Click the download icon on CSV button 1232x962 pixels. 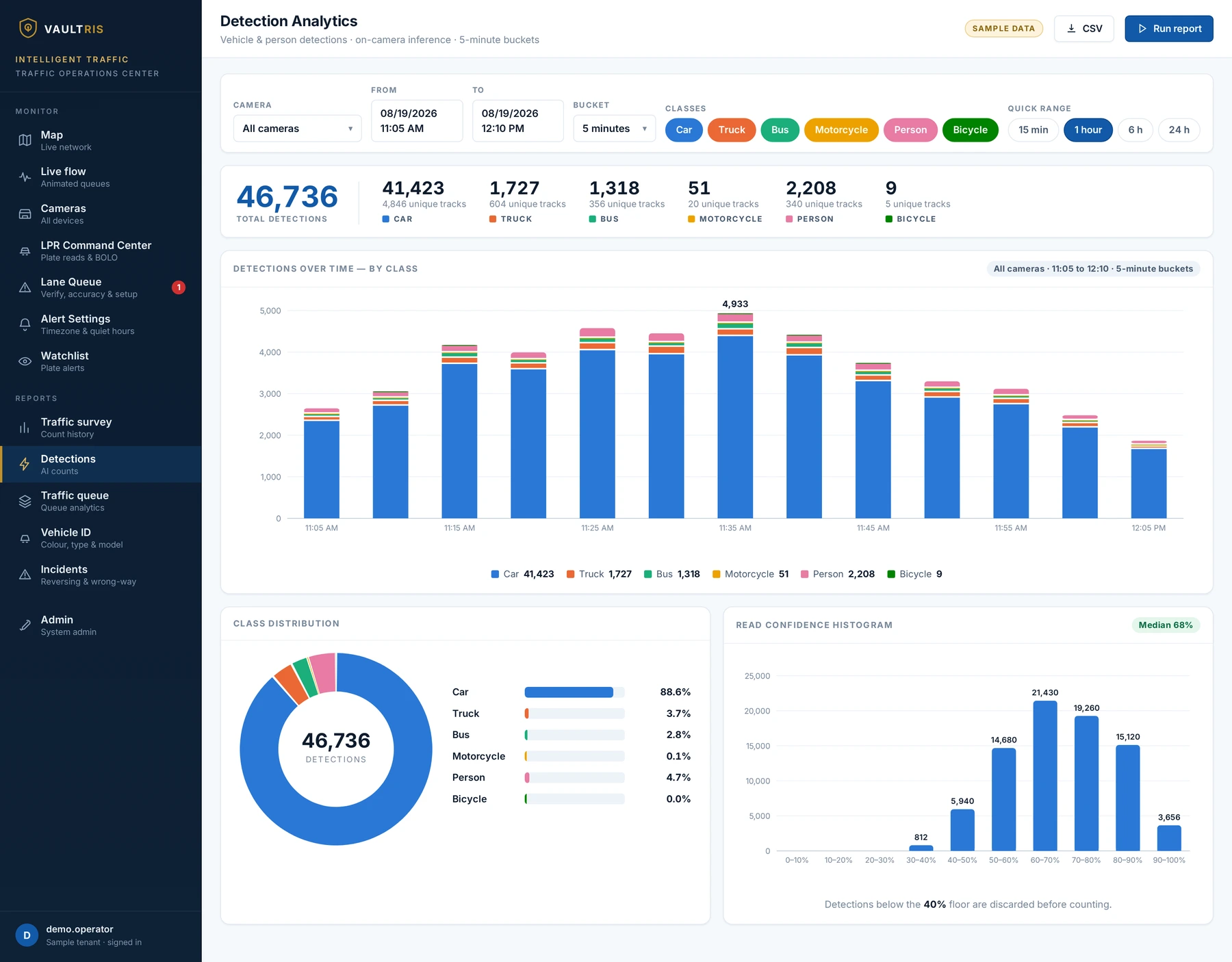(1071, 29)
